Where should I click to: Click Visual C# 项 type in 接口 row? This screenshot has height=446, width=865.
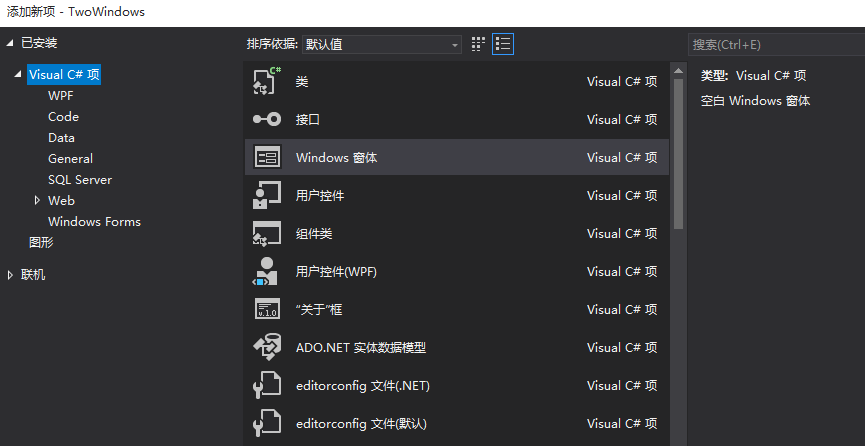pyautogui.click(x=622, y=120)
